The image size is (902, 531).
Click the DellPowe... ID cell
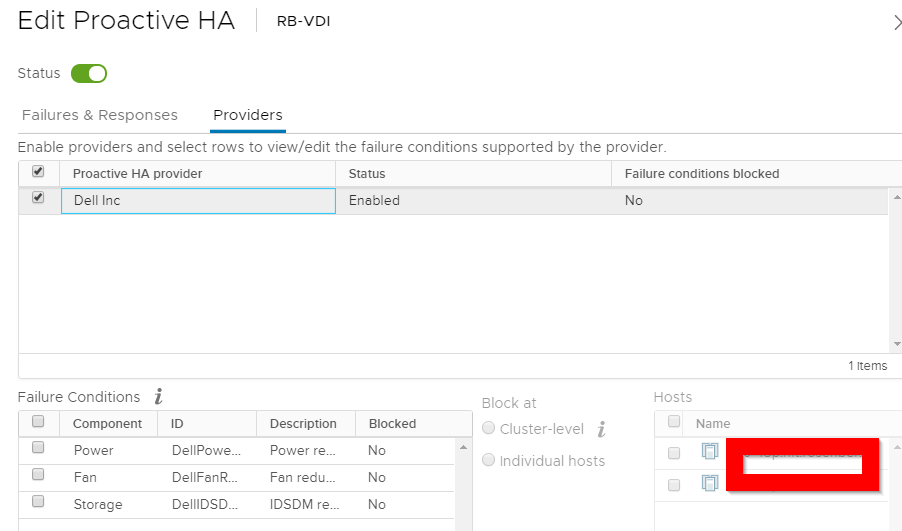(x=206, y=450)
